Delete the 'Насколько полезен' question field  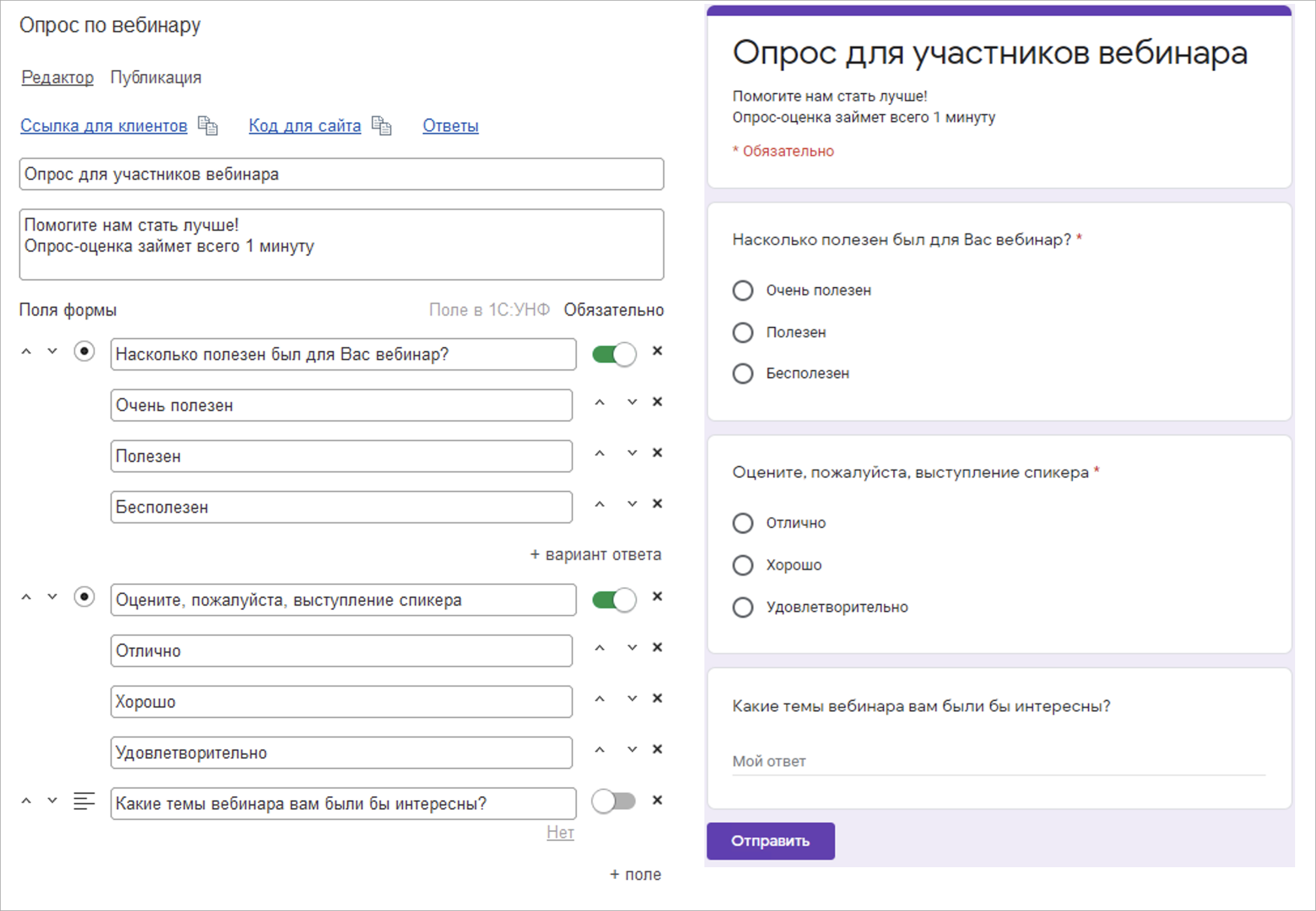[x=657, y=352]
